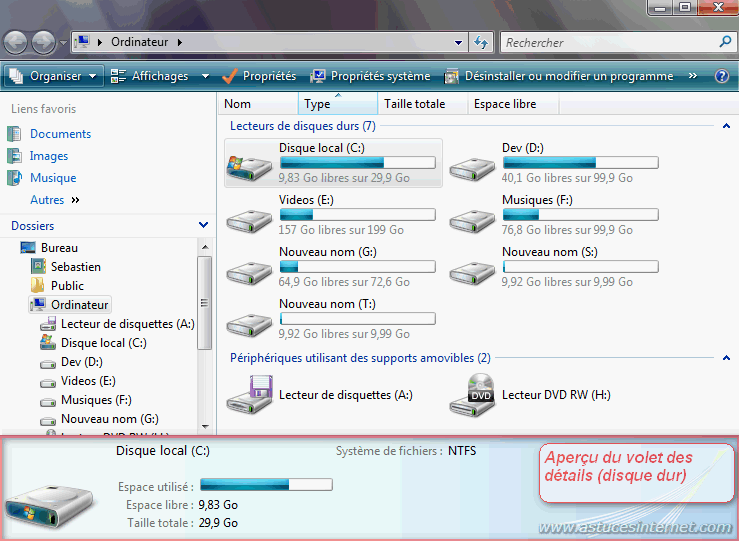Select Musiques (F:) in the folder tree
Image resolution: width=739 pixels, height=541 pixels.
tap(96, 400)
